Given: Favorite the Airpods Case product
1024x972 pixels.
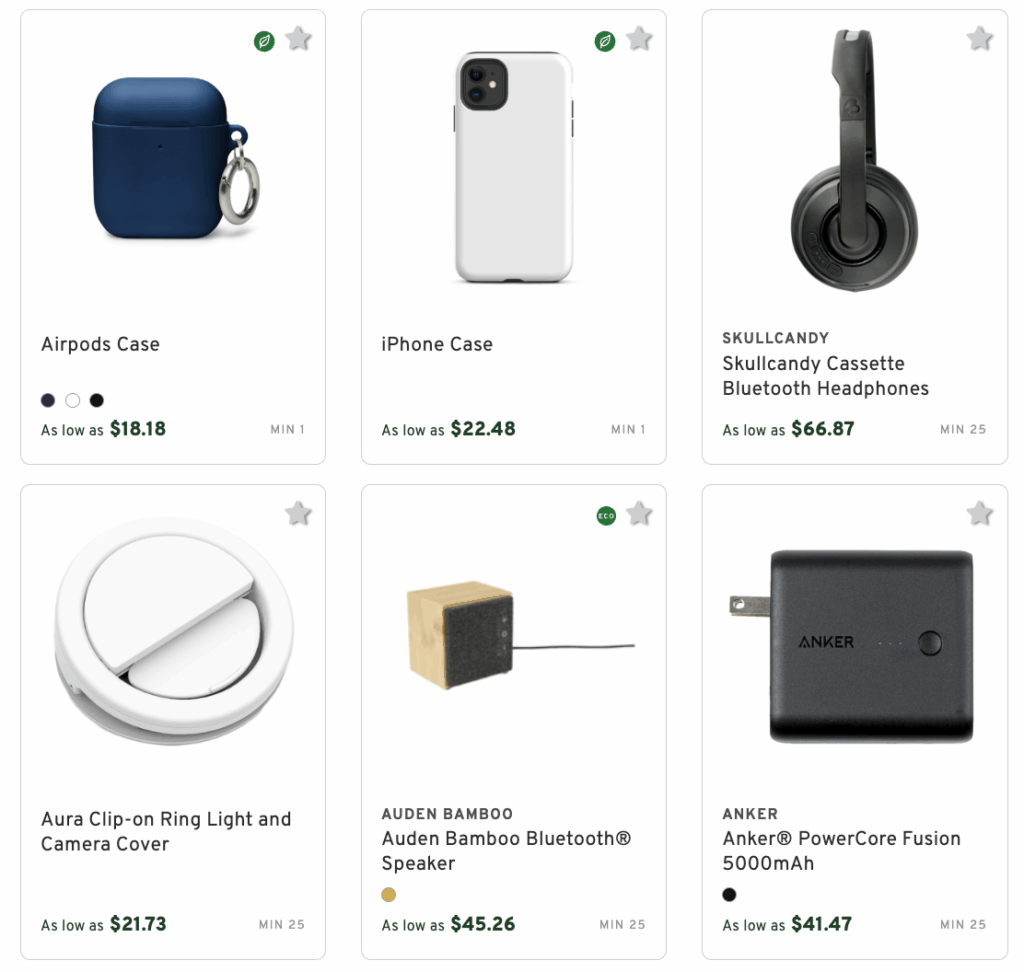Looking at the screenshot, I should [x=298, y=39].
